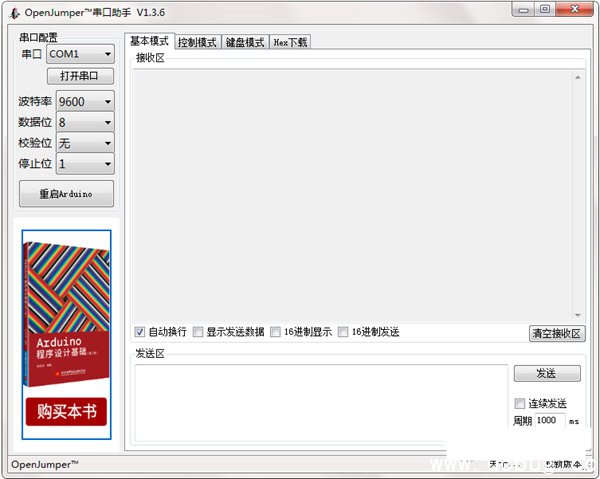Toggle the 显示发送数据 checkbox
The width and height of the screenshot is (600, 479).
click(x=198, y=332)
